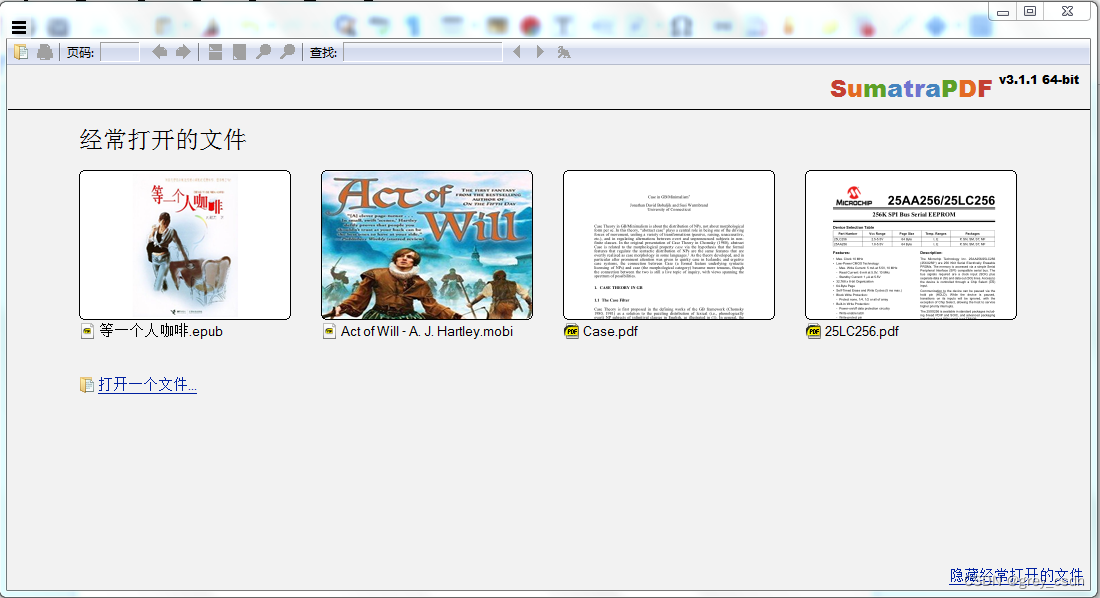Go to previous page arrow

point(159,52)
